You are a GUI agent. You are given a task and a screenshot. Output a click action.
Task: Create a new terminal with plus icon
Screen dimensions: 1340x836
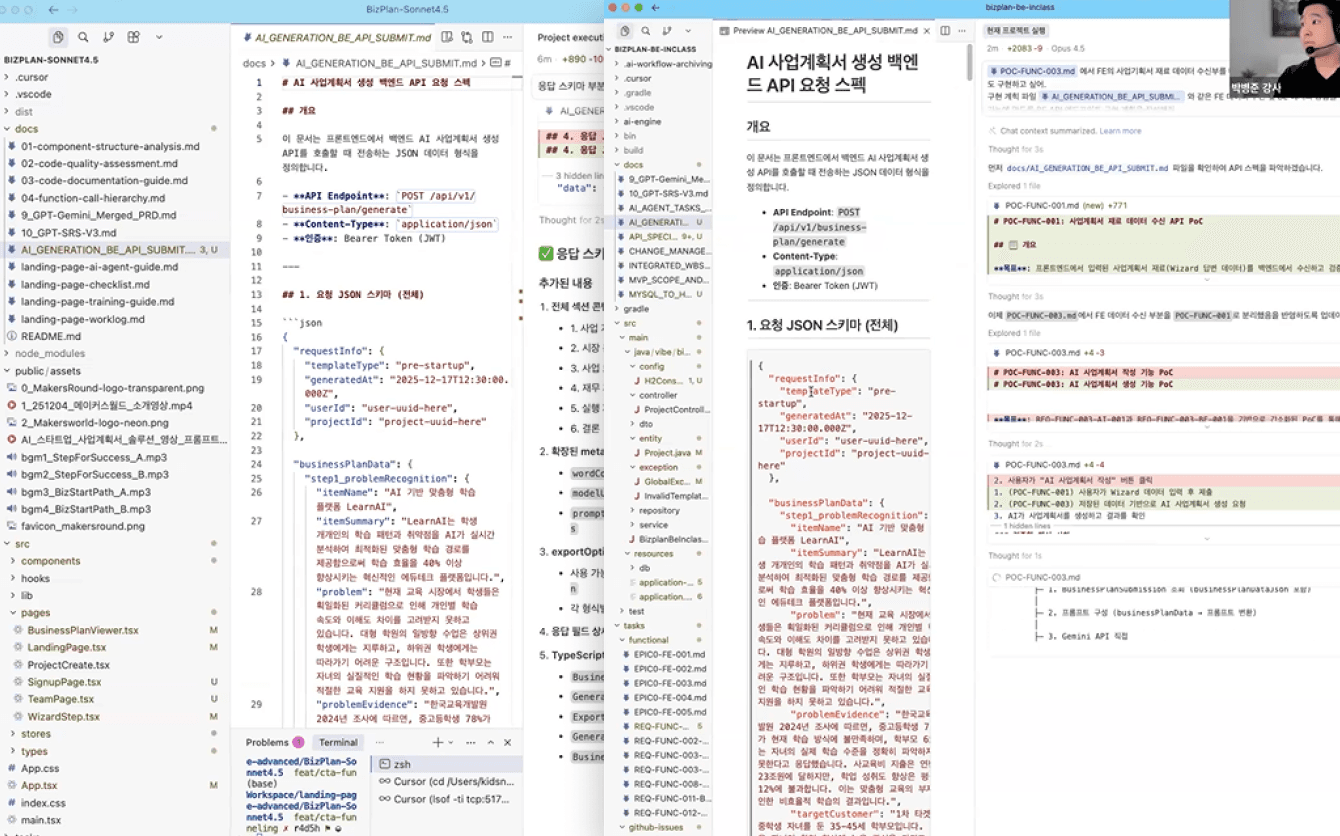(x=437, y=742)
